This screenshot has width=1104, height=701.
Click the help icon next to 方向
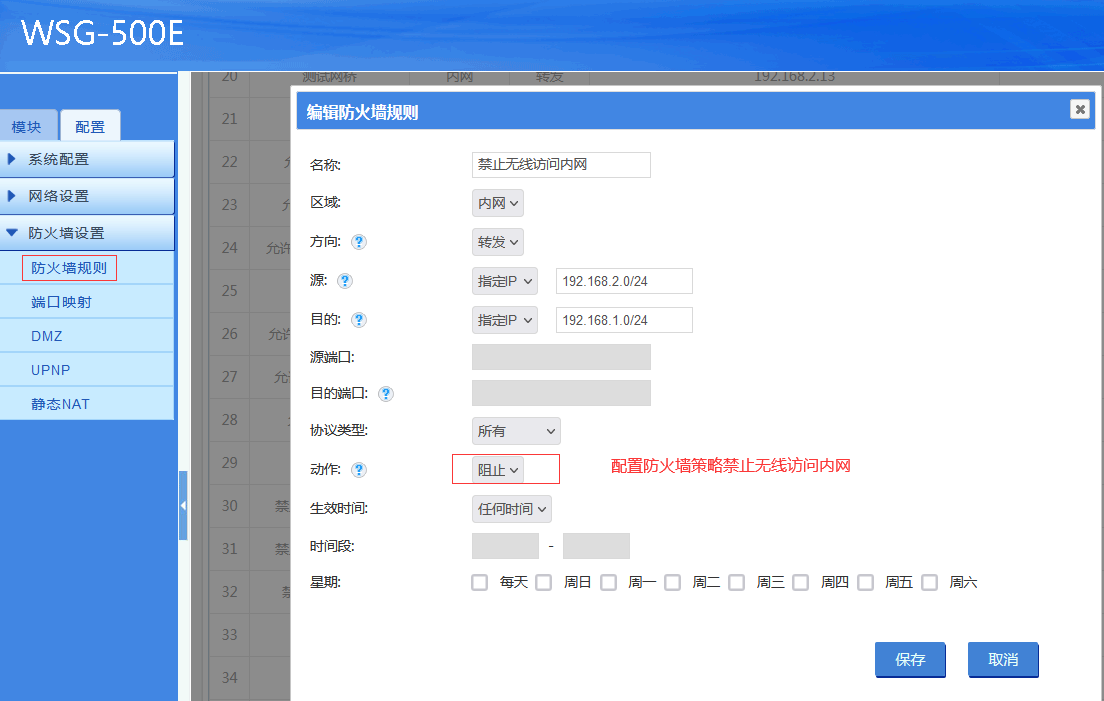[x=358, y=242]
